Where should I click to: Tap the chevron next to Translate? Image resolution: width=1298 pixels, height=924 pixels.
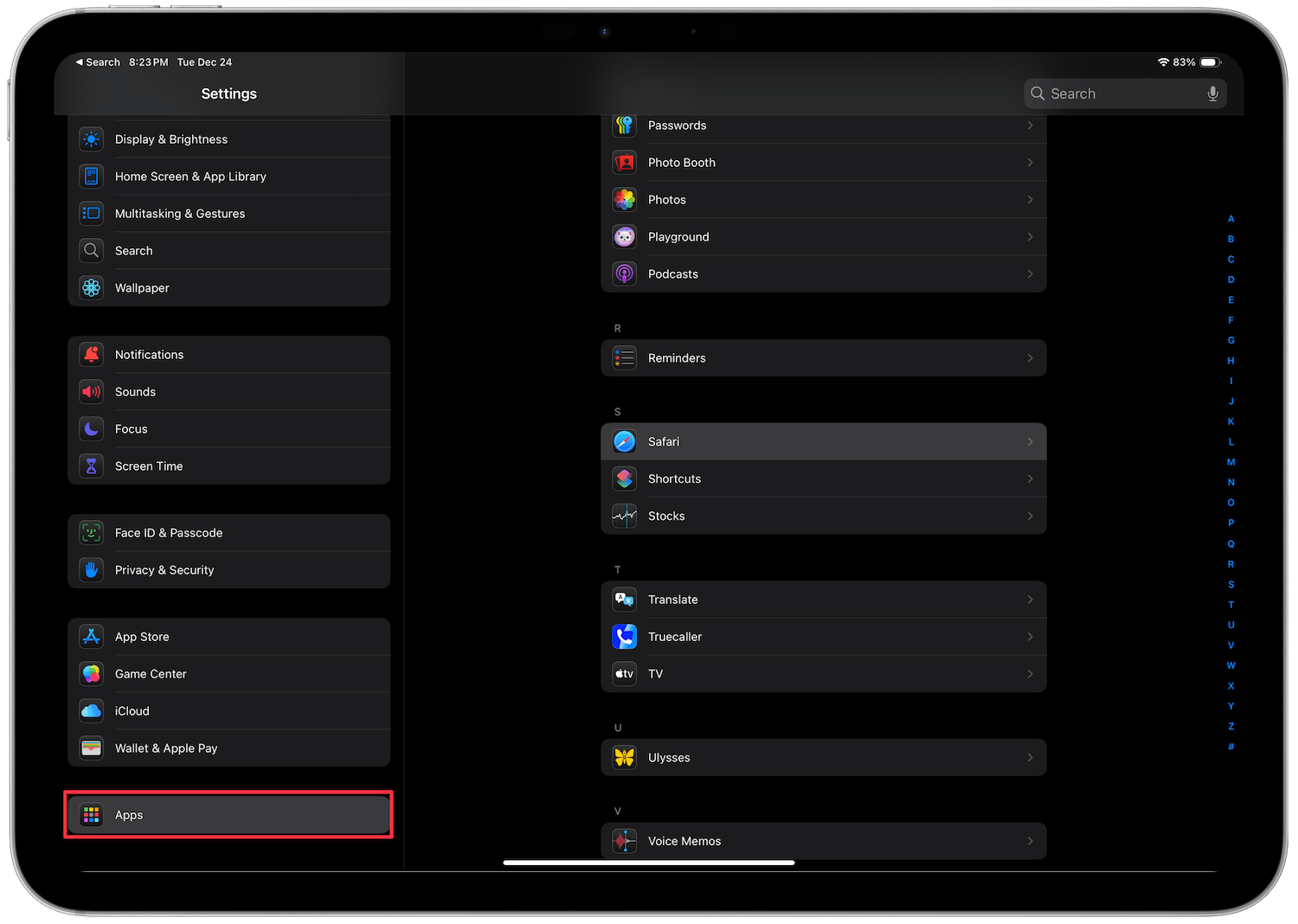click(1030, 600)
